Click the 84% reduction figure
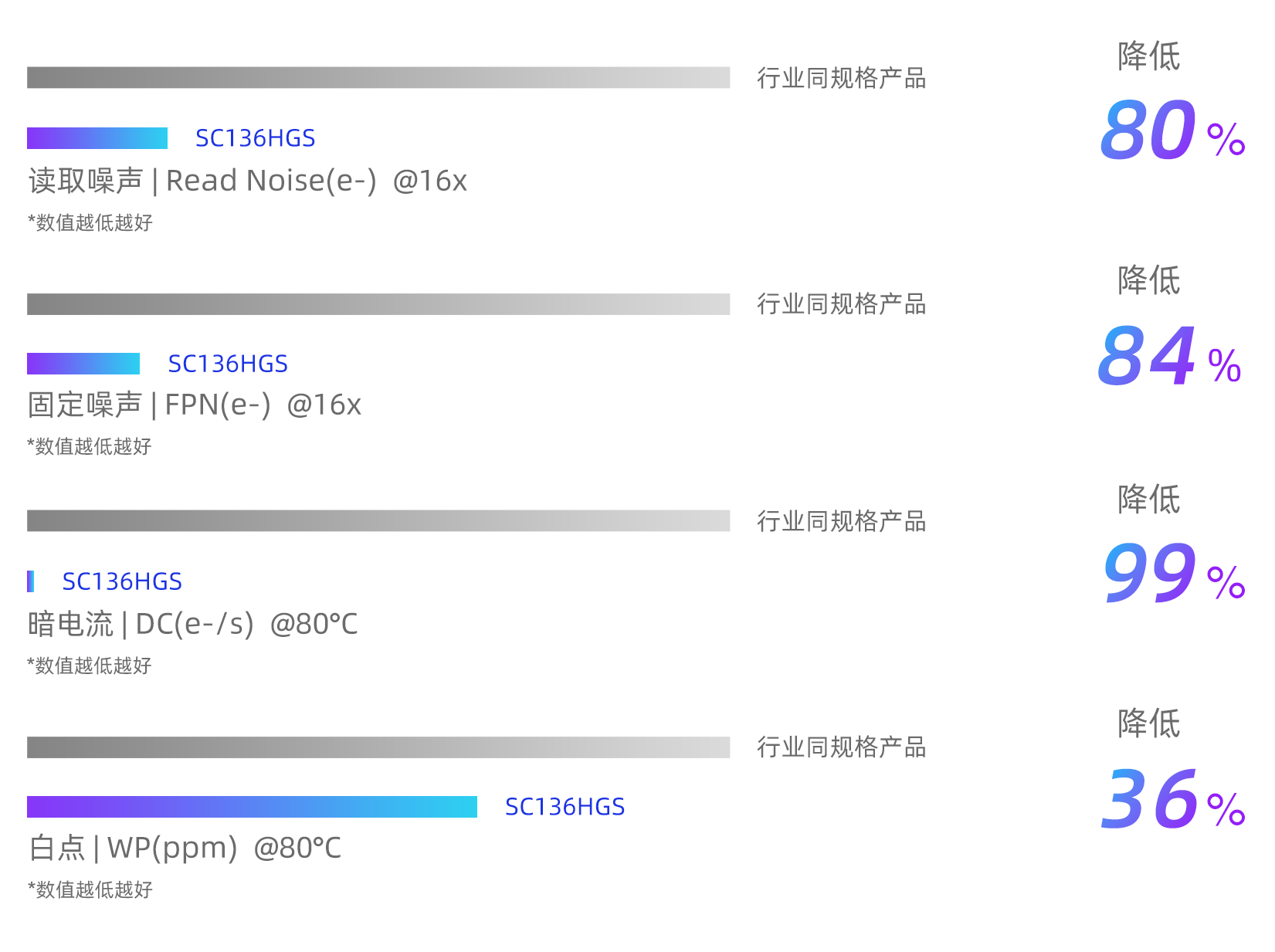1275x952 pixels. coord(1168,357)
